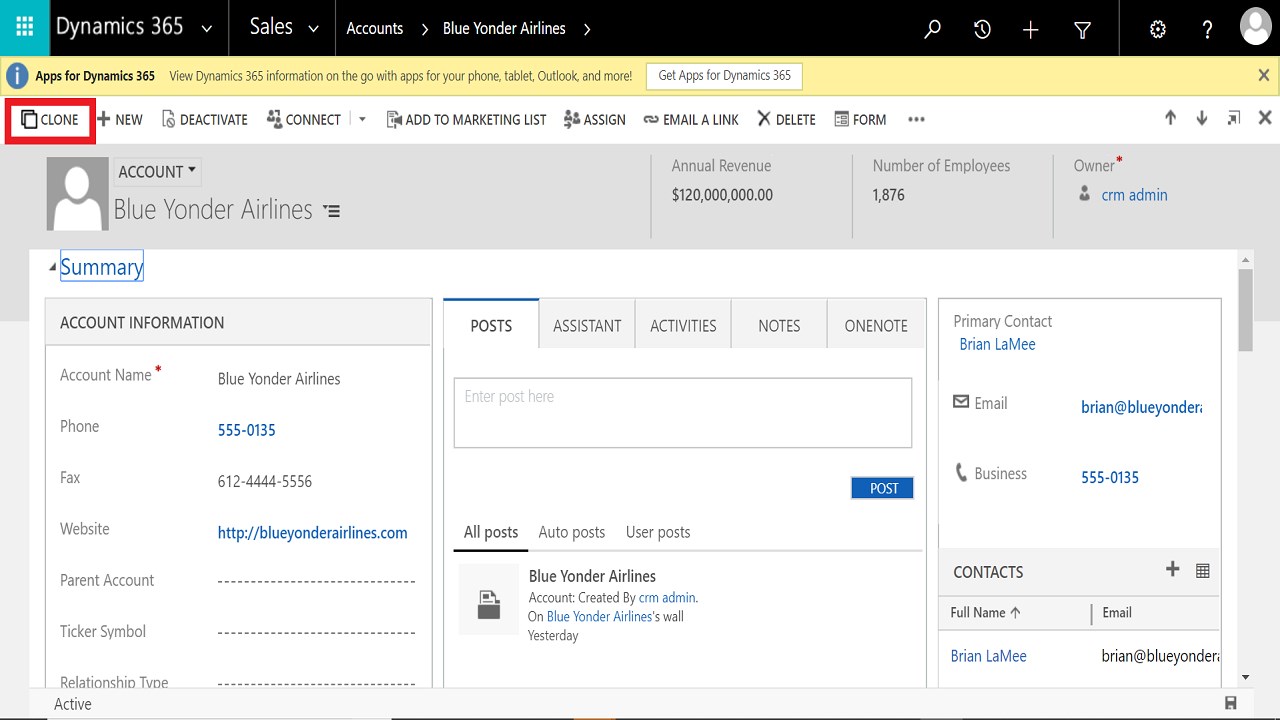Click the Summary section heading
Image resolution: width=1280 pixels, height=720 pixels.
click(101, 266)
